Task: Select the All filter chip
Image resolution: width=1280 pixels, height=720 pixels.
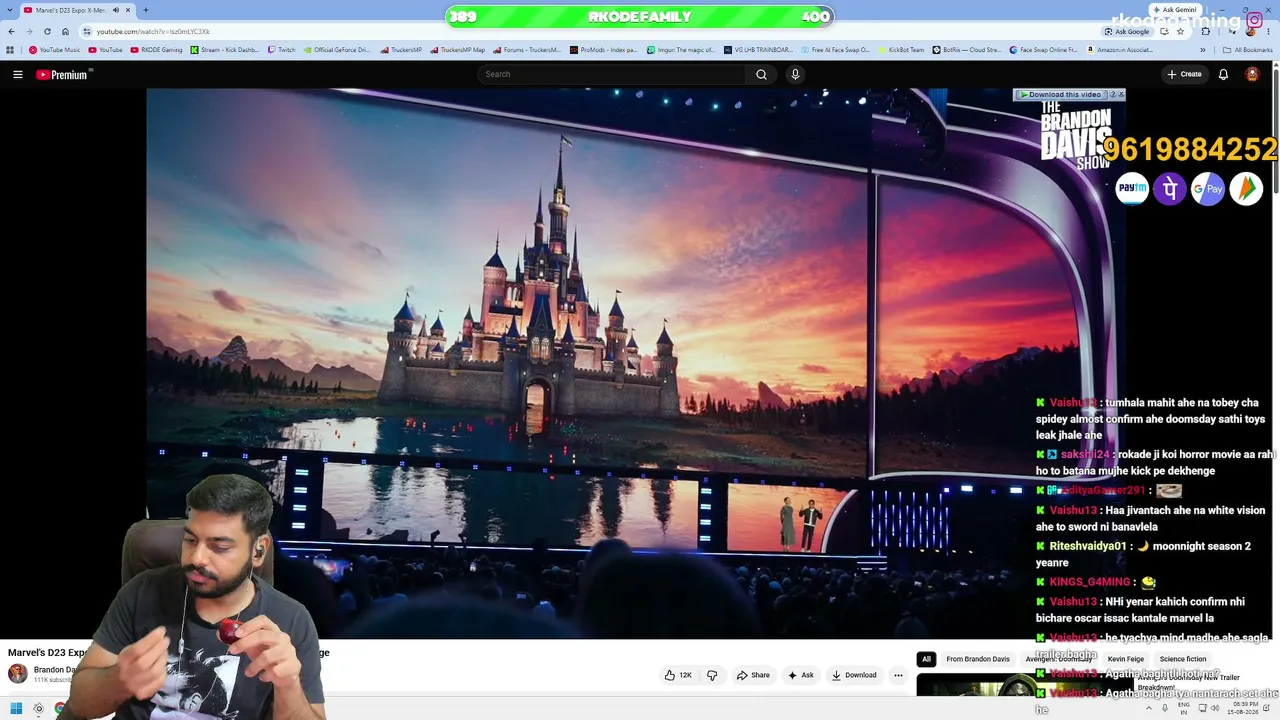Action: [926, 659]
